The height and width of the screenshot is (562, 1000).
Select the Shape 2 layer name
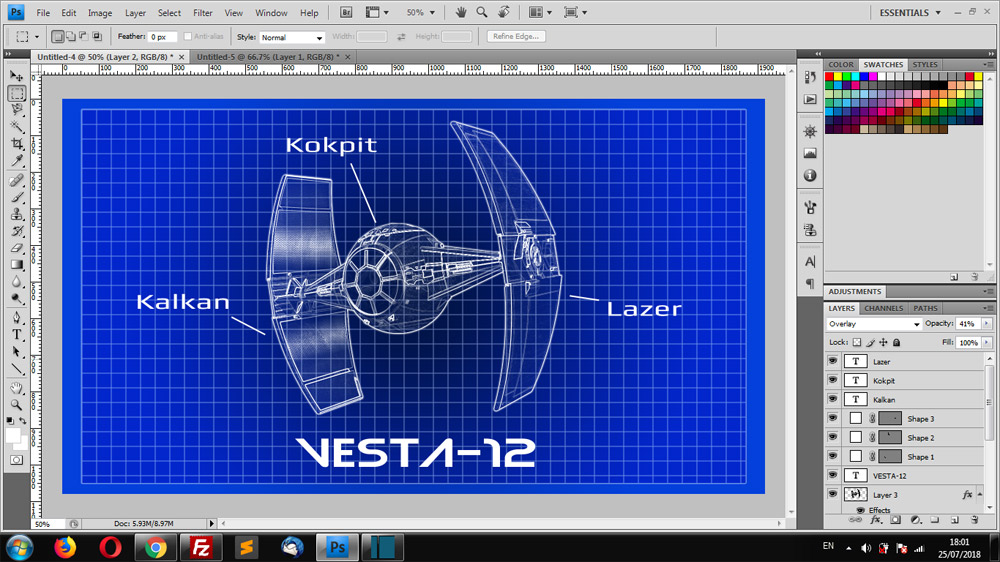[x=921, y=438]
